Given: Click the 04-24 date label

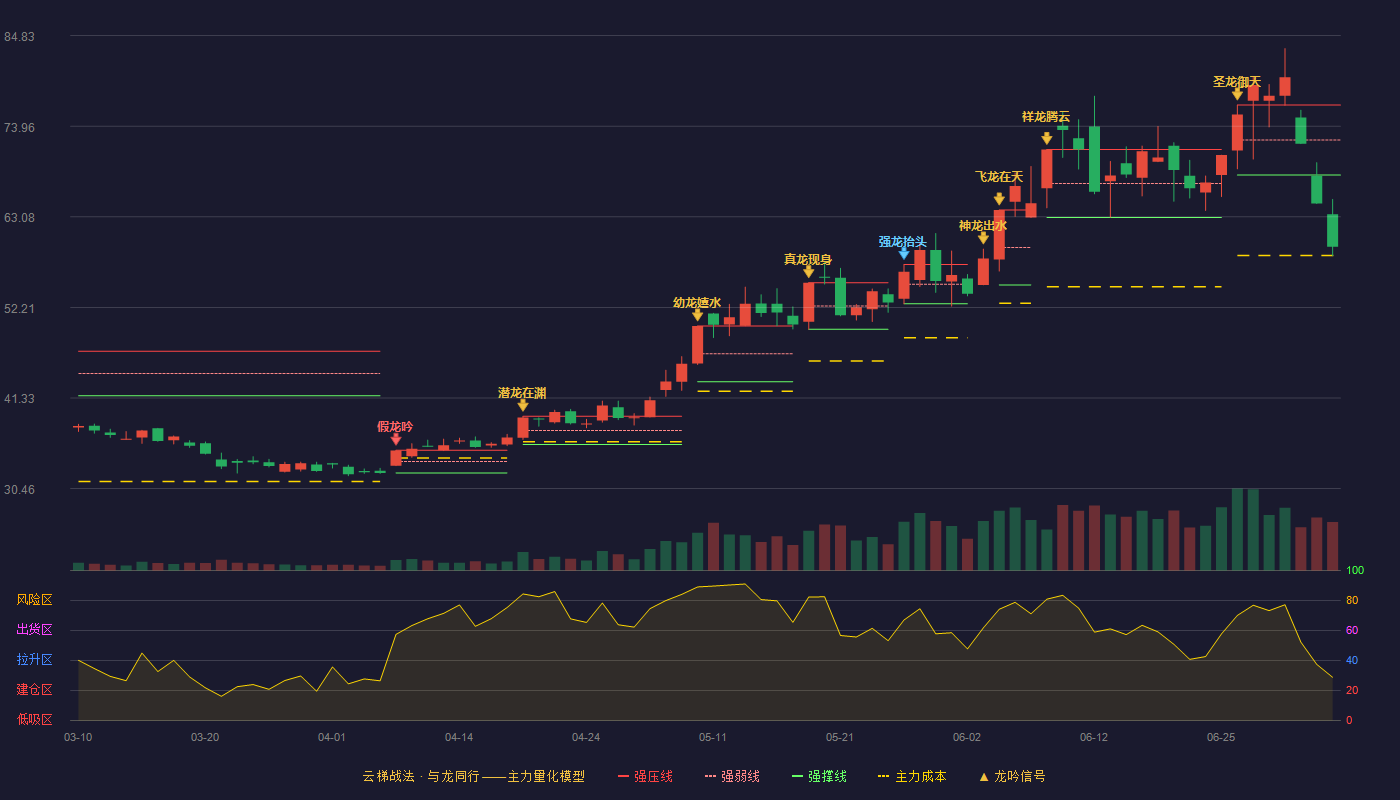Looking at the screenshot, I should pos(586,737).
